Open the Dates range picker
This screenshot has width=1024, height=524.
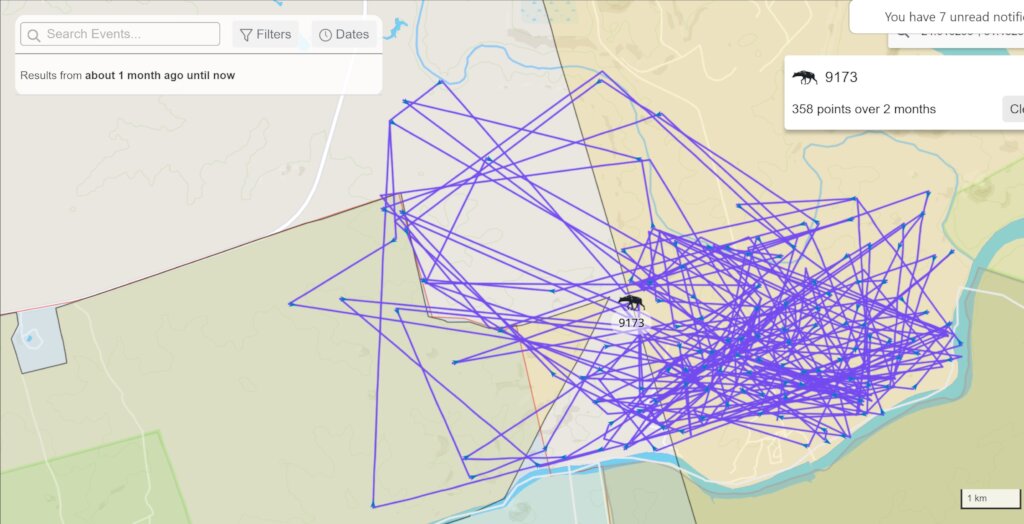pos(344,35)
